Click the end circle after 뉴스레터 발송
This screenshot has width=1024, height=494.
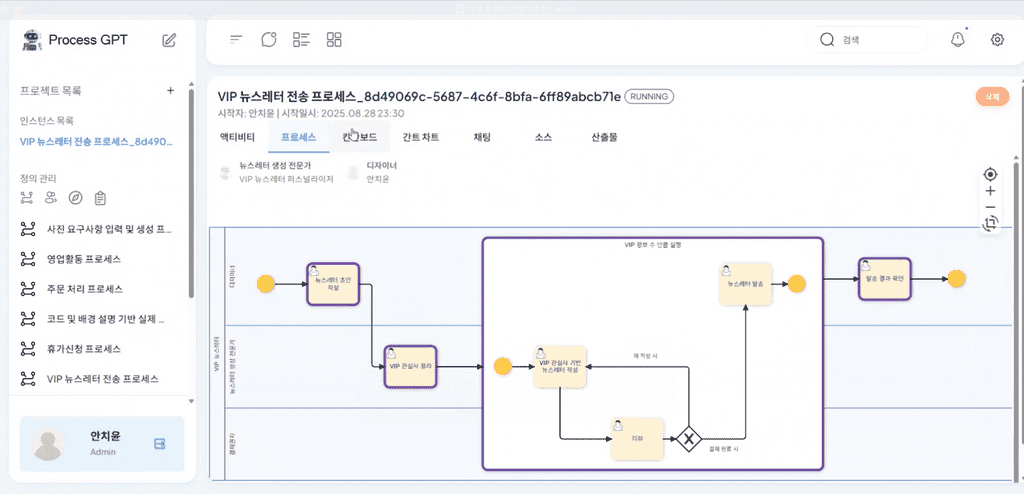point(797,284)
